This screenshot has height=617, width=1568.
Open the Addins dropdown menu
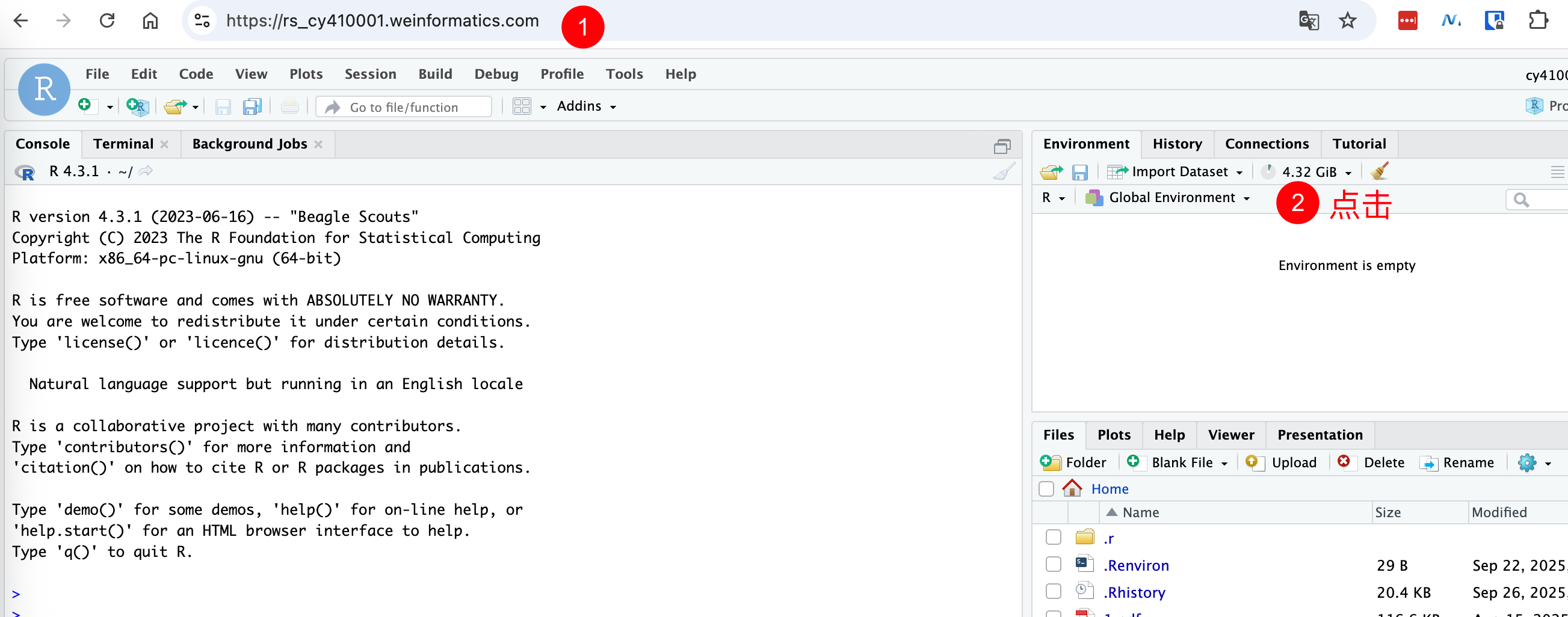586,106
